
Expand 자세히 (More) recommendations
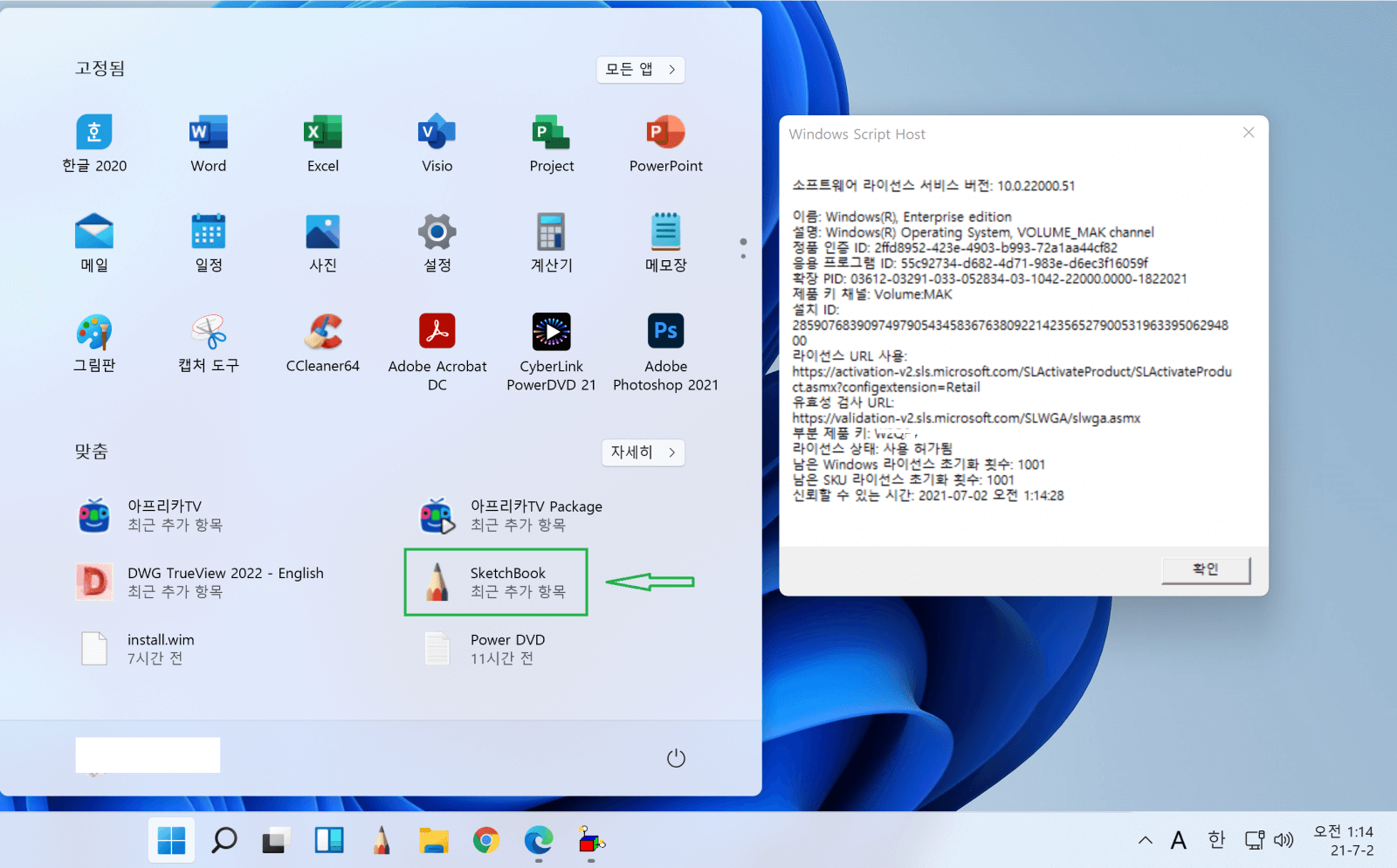pyautogui.click(x=643, y=452)
